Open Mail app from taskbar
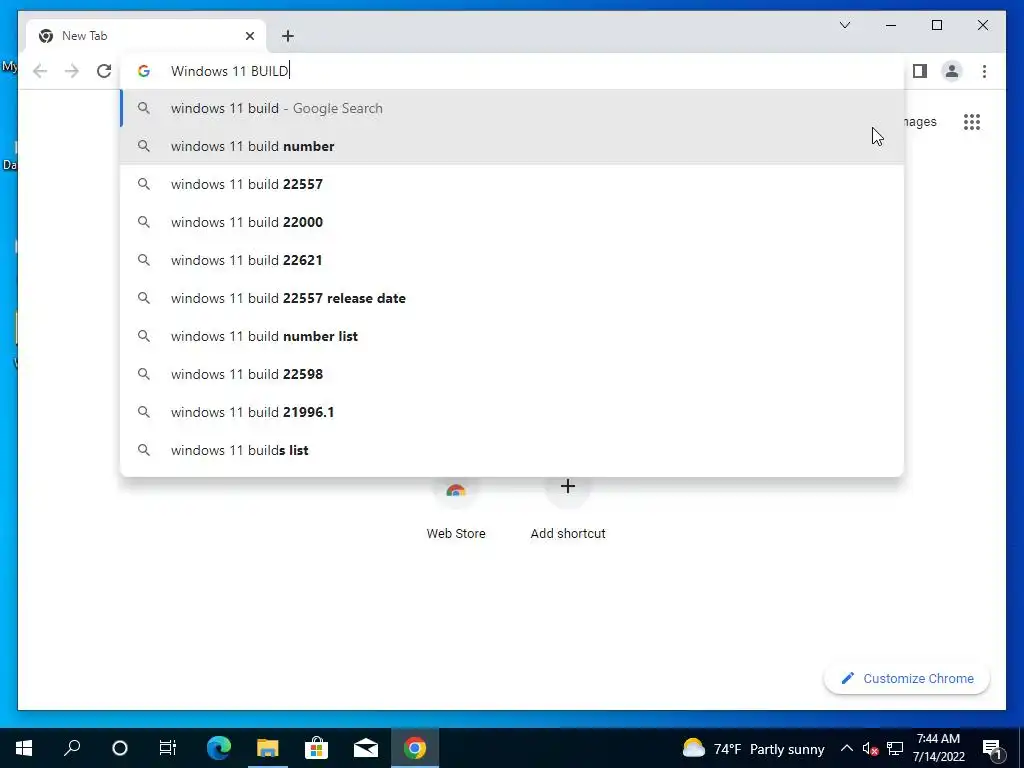1024x768 pixels. coord(366,748)
